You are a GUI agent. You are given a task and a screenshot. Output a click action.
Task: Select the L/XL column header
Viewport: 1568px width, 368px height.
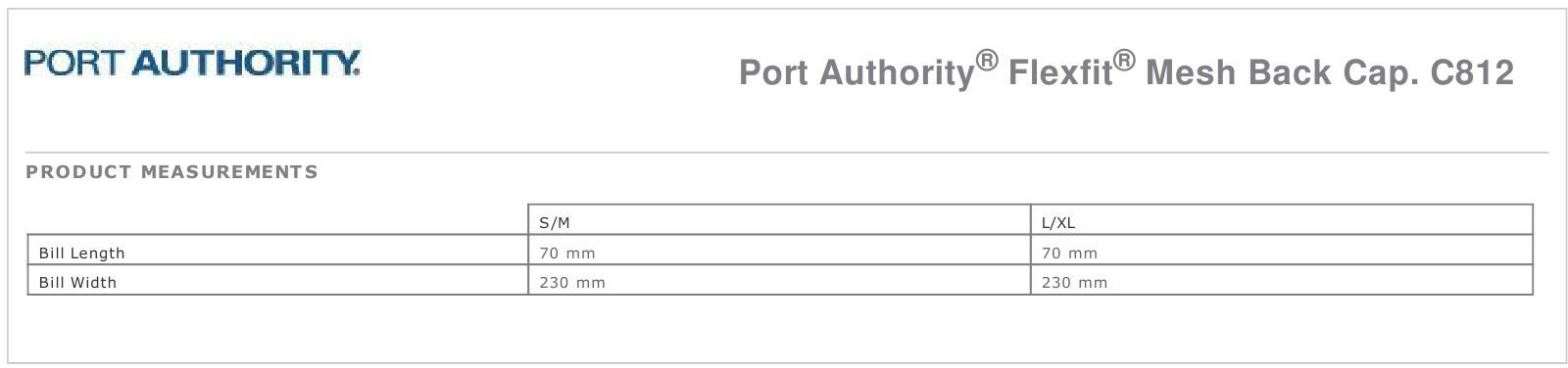(1057, 223)
